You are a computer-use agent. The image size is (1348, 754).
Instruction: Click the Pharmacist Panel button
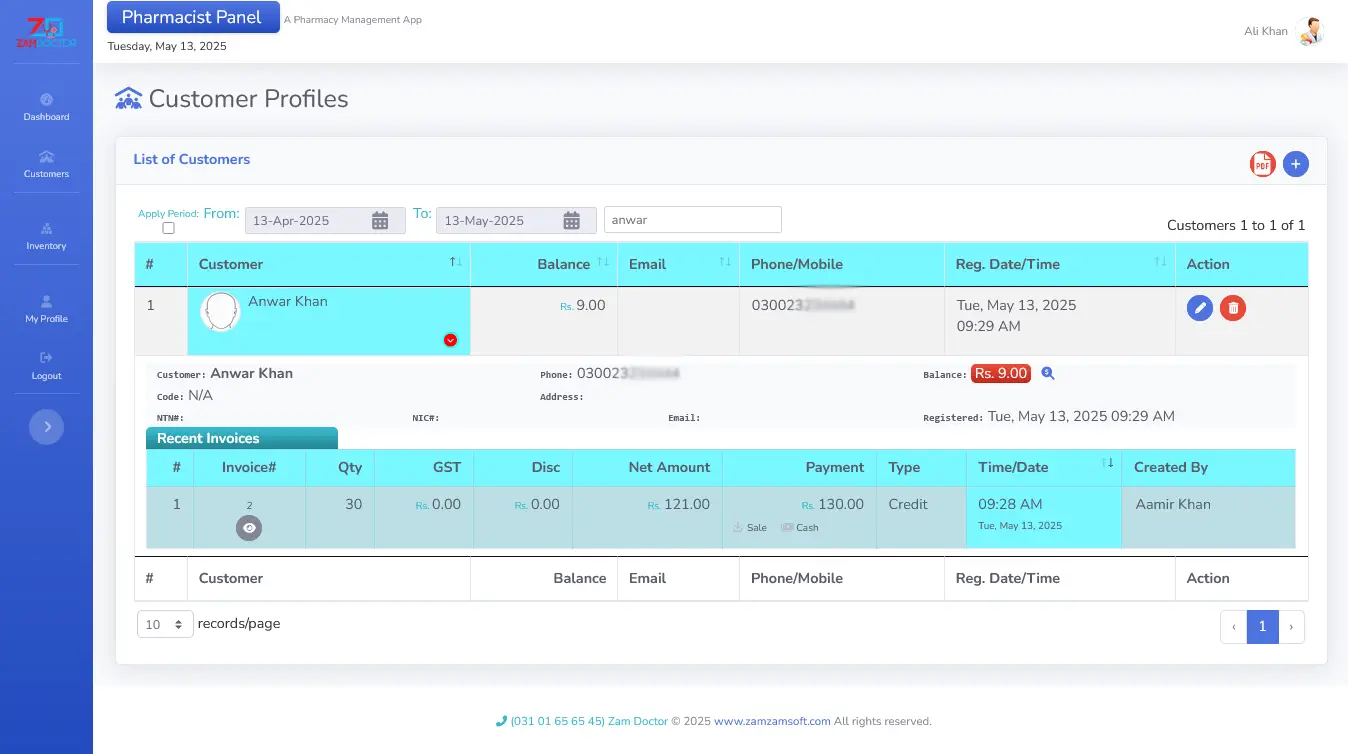192,17
